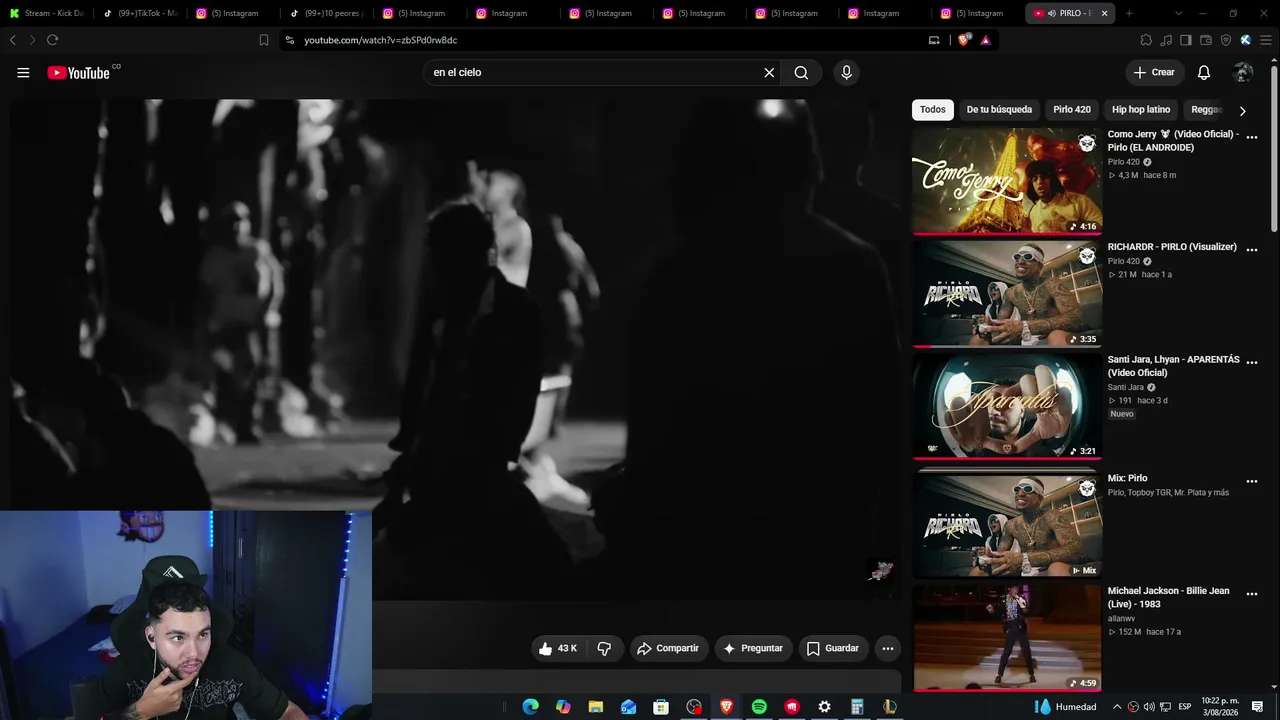Open File Explorer from the taskbar
This screenshot has width=1280, height=720.
point(595,707)
